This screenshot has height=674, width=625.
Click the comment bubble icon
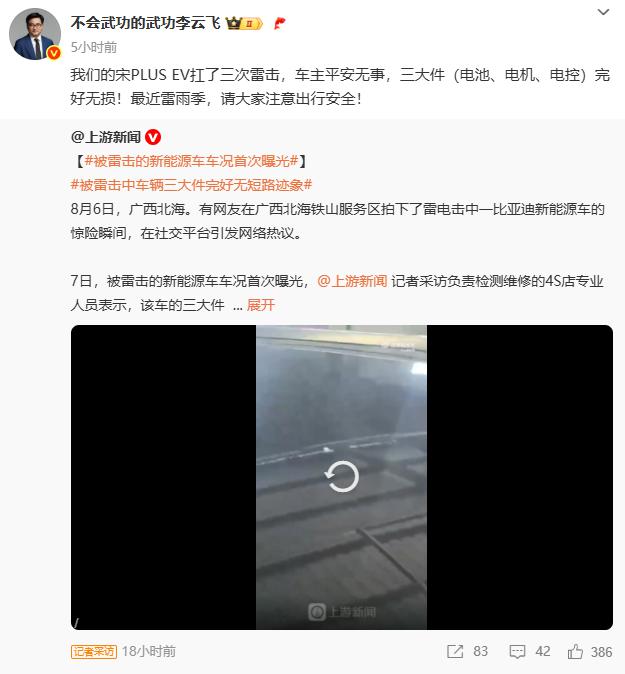[x=517, y=652]
